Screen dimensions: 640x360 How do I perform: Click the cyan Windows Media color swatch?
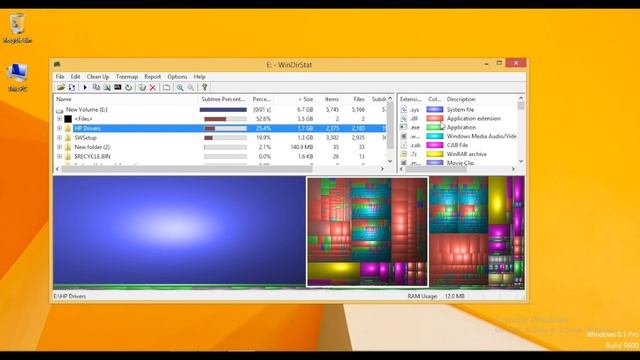(435, 136)
